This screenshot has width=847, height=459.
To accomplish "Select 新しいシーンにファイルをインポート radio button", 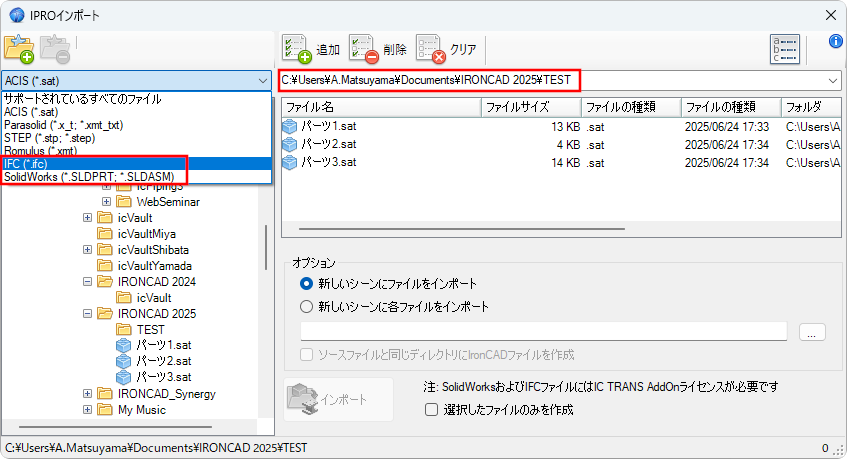I will 306,284.
